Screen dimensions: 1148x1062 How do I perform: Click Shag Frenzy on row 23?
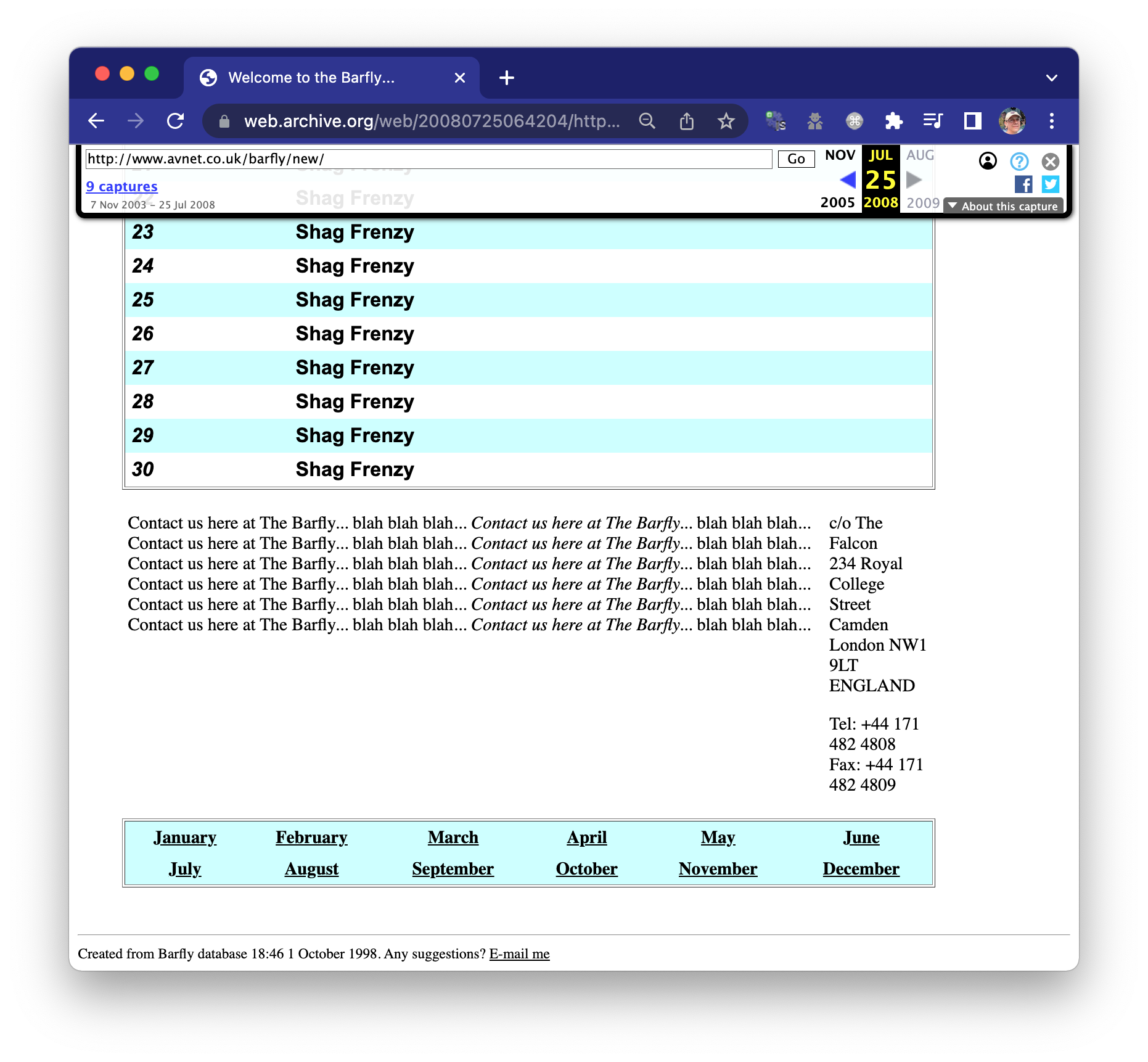(355, 232)
